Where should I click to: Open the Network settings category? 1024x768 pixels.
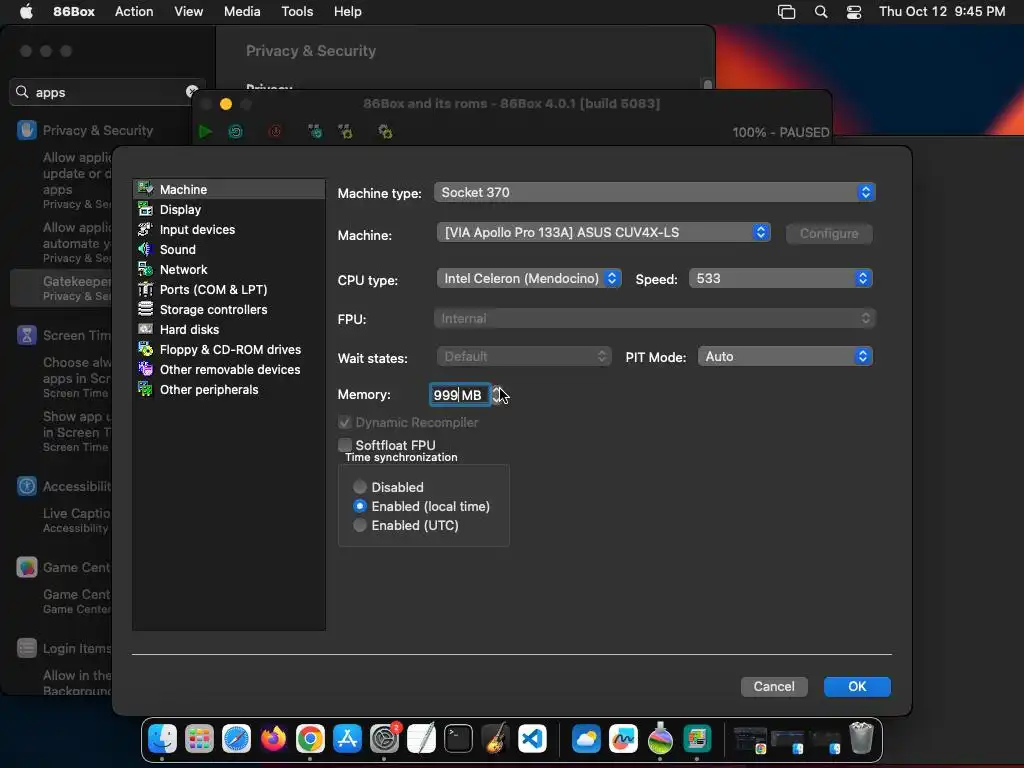click(229, 270)
